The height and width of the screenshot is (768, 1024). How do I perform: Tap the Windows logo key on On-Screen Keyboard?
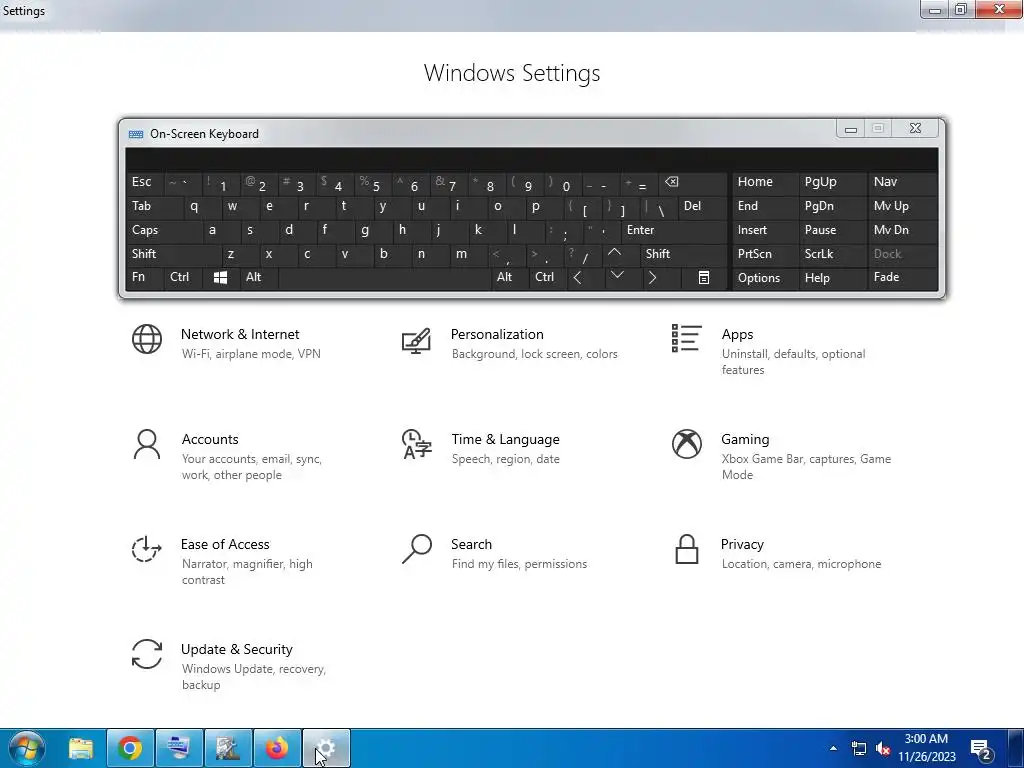coord(221,278)
